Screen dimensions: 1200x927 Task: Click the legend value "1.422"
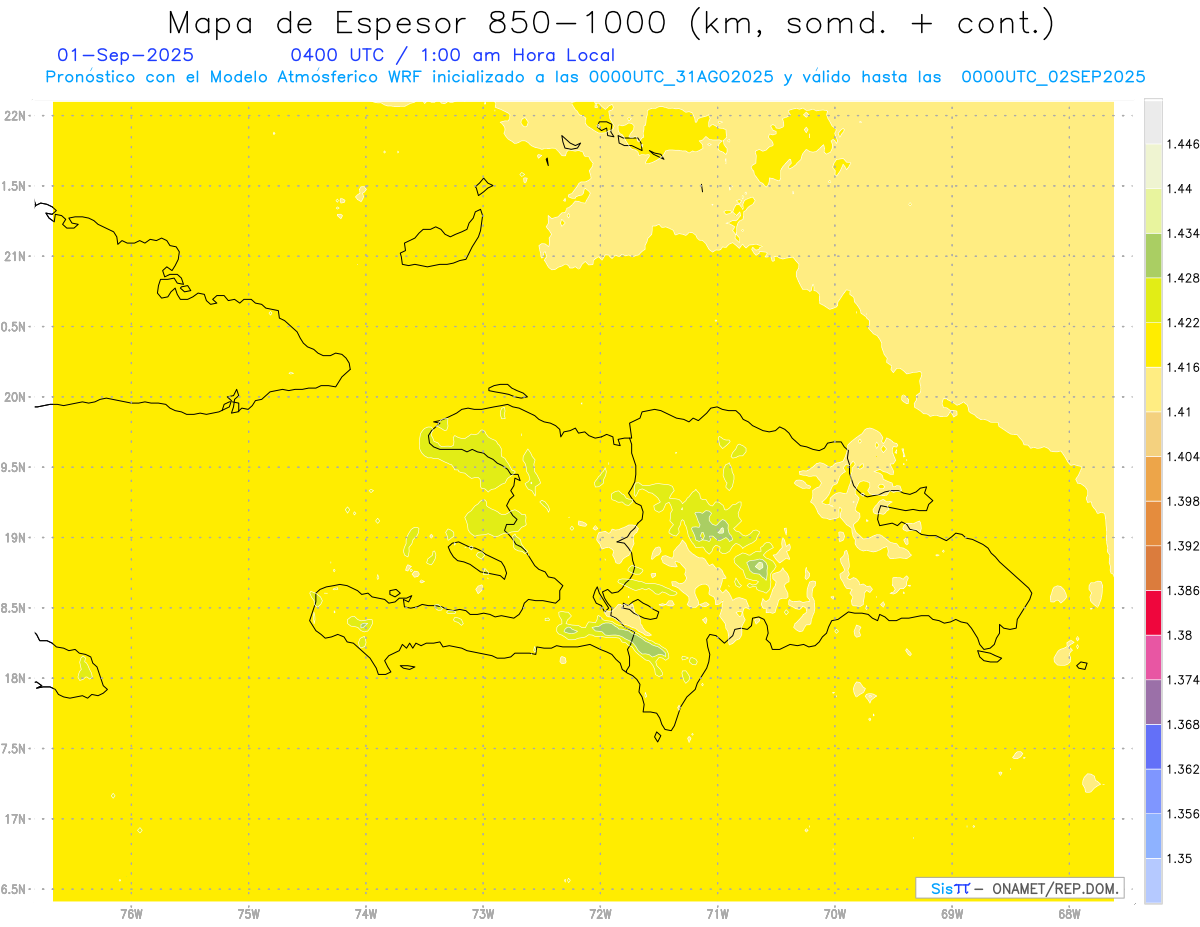pyautogui.click(x=1182, y=323)
